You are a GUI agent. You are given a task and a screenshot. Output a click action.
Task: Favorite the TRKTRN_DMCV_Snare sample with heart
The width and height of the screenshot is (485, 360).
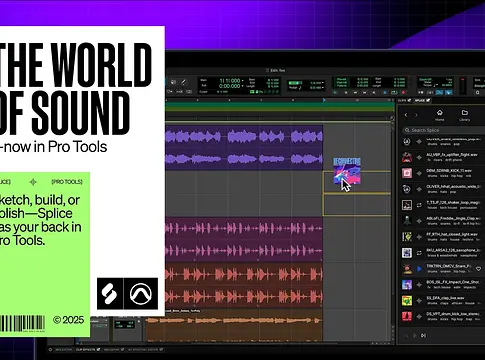478,269
